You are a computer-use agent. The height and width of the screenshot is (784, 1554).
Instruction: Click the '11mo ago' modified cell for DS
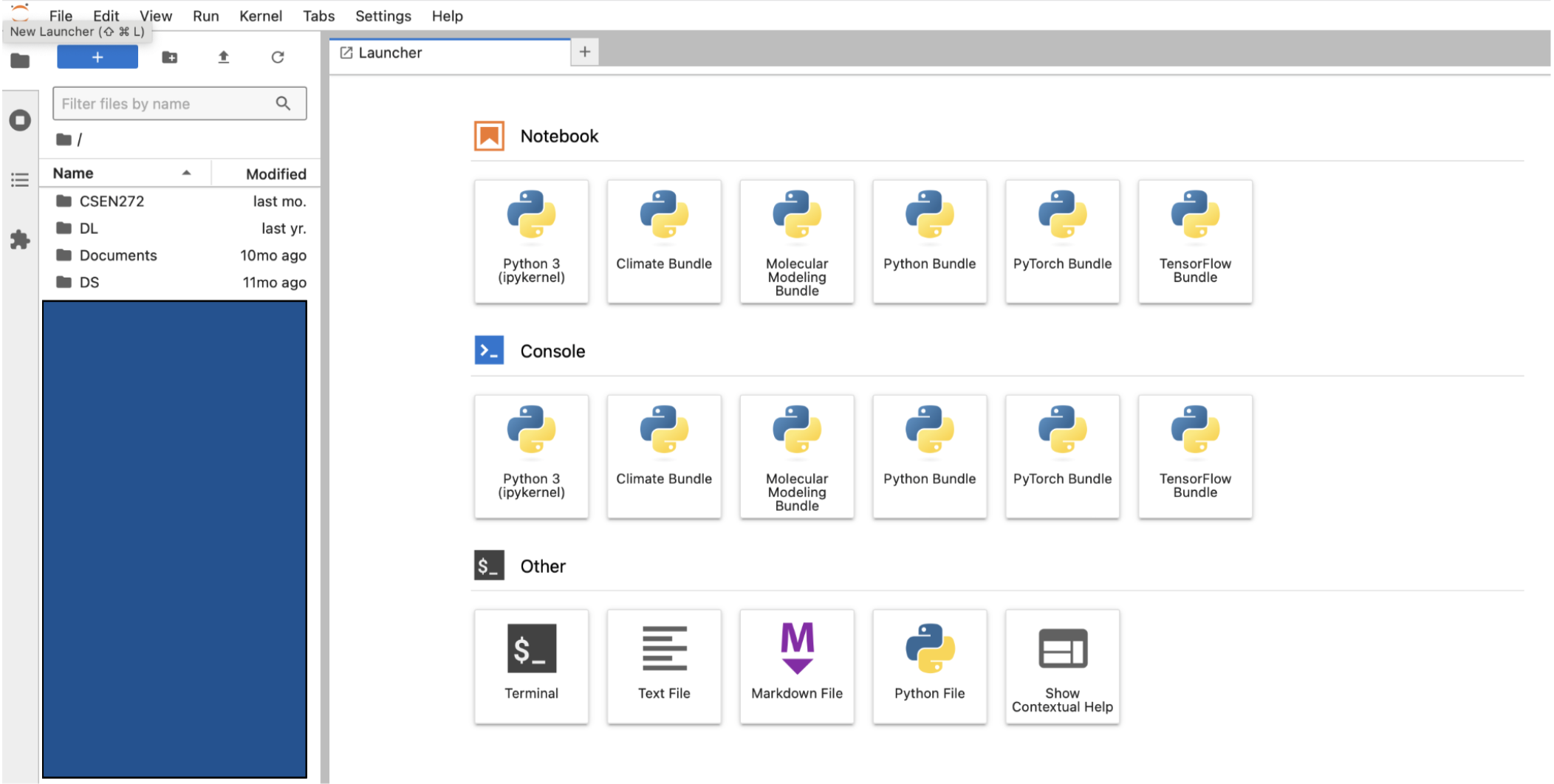click(x=274, y=282)
